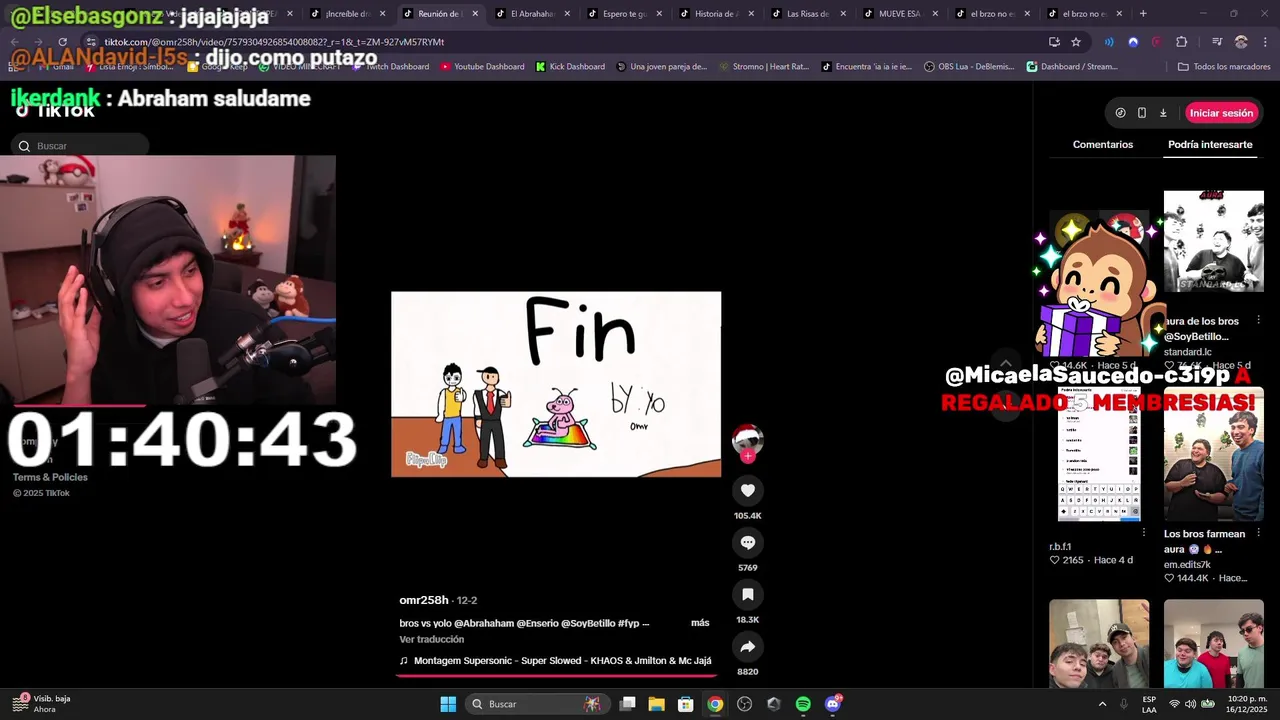
Task: Open comments via the speech bubble icon
Action: click(747, 542)
